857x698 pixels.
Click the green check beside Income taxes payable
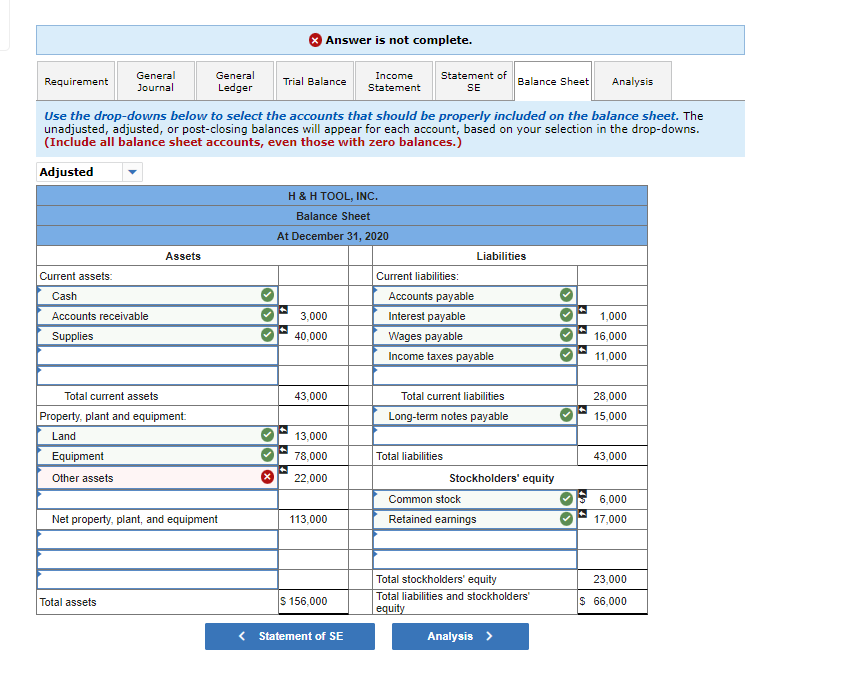(567, 356)
